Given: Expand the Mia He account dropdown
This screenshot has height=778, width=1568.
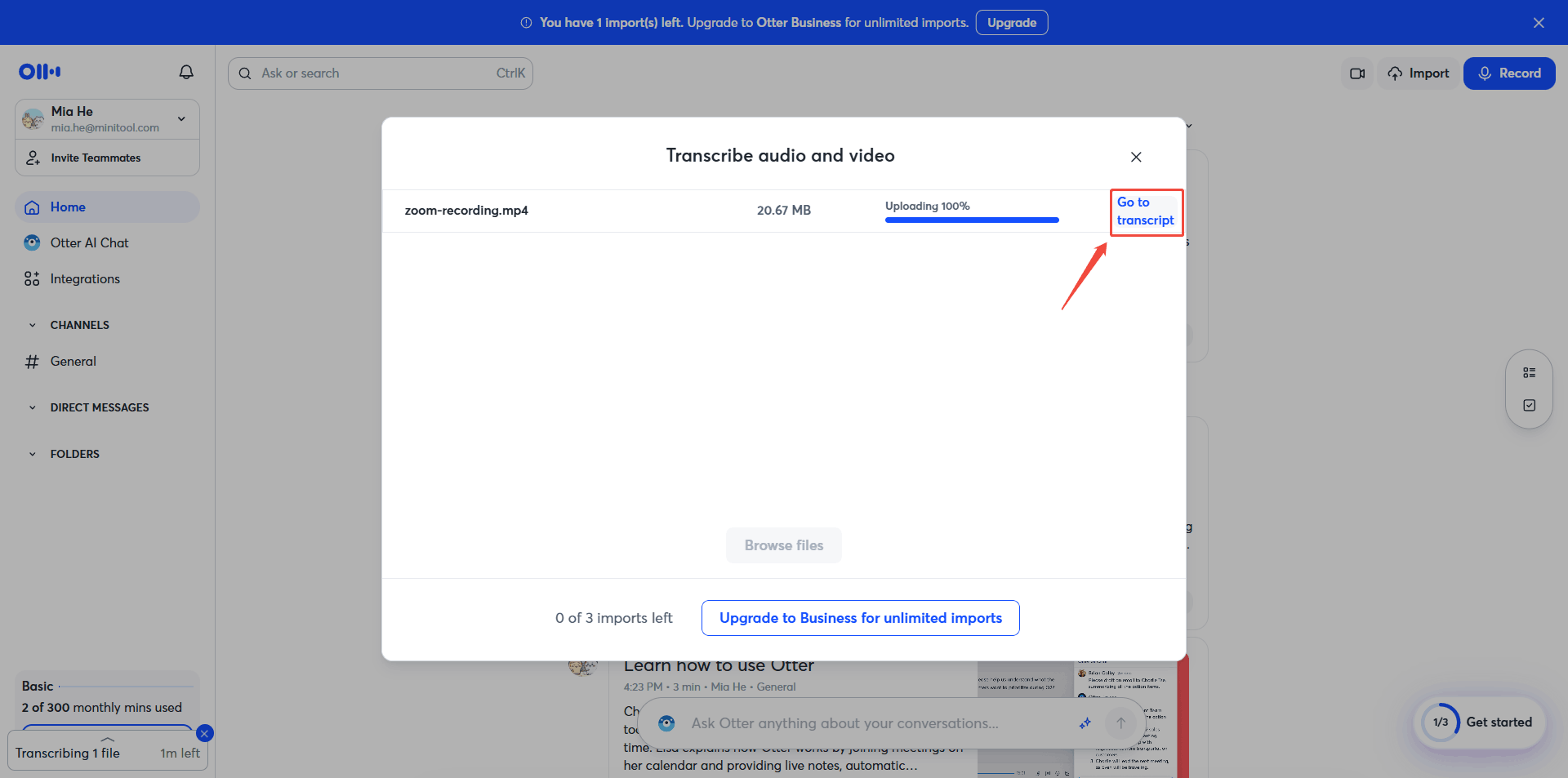Looking at the screenshot, I should 181,118.
